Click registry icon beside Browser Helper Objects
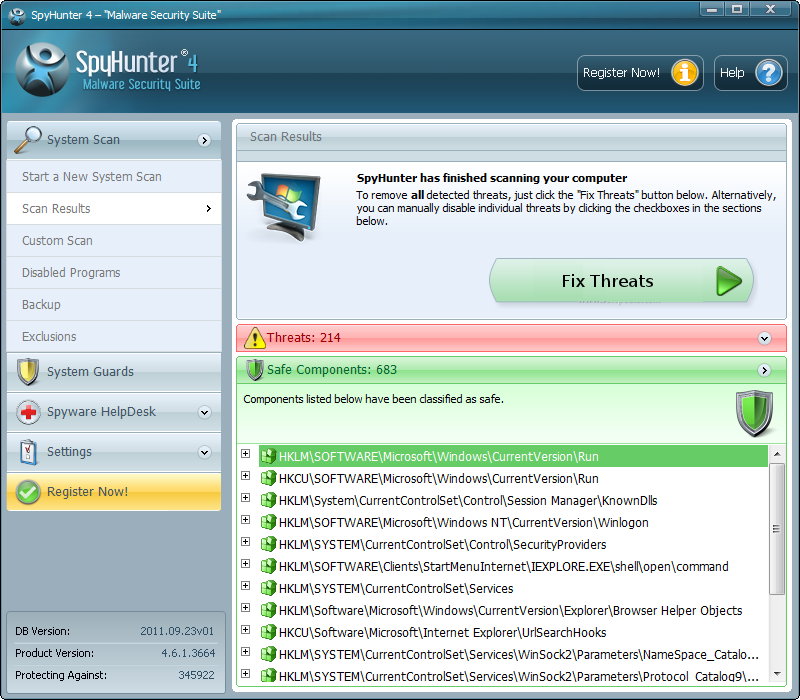Screen dimensions: 800x700 [x=268, y=610]
